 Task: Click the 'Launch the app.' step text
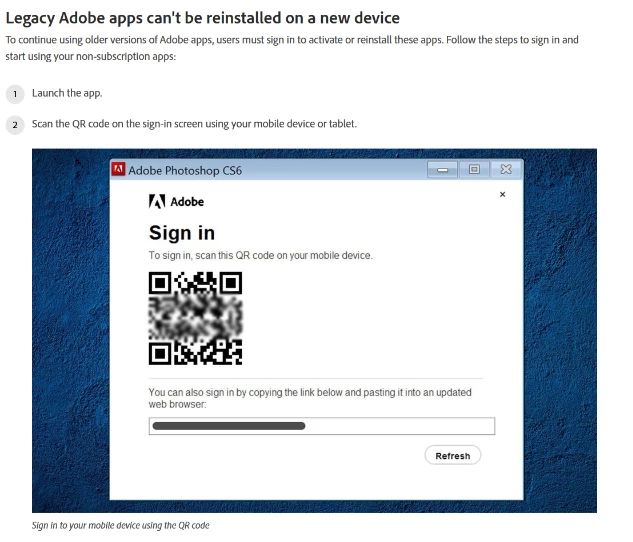[x=67, y=93]
